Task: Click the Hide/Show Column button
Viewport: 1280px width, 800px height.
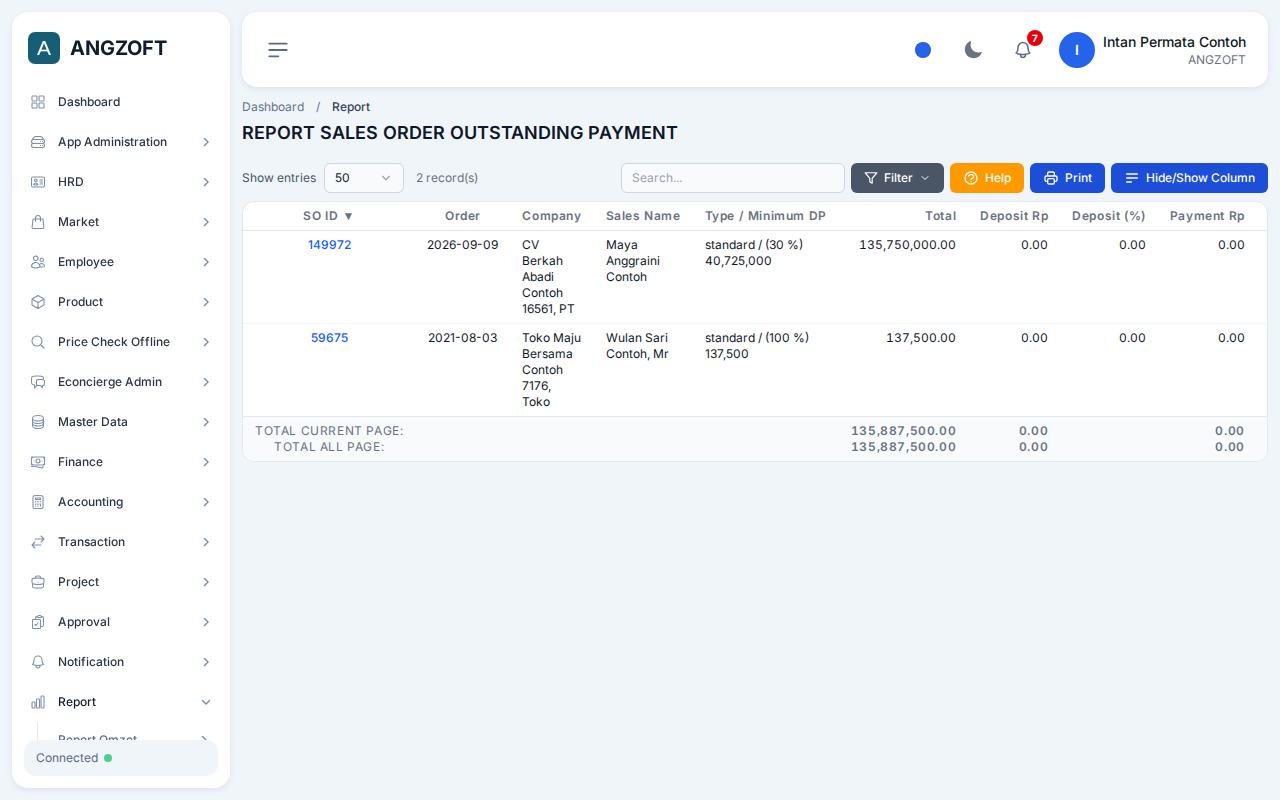Action: pos(1189,178)
